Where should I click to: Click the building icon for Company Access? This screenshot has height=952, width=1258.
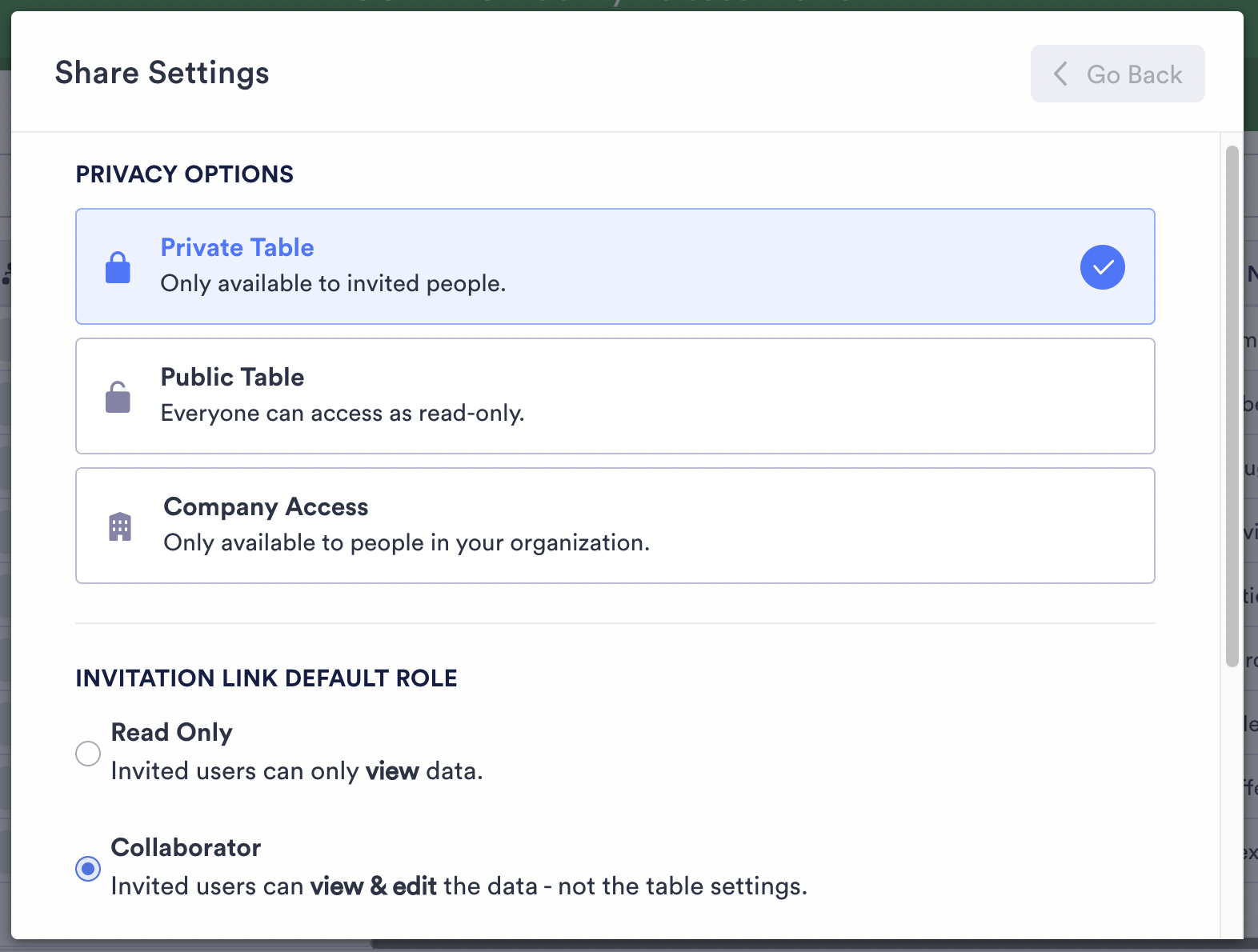[120, 526]
